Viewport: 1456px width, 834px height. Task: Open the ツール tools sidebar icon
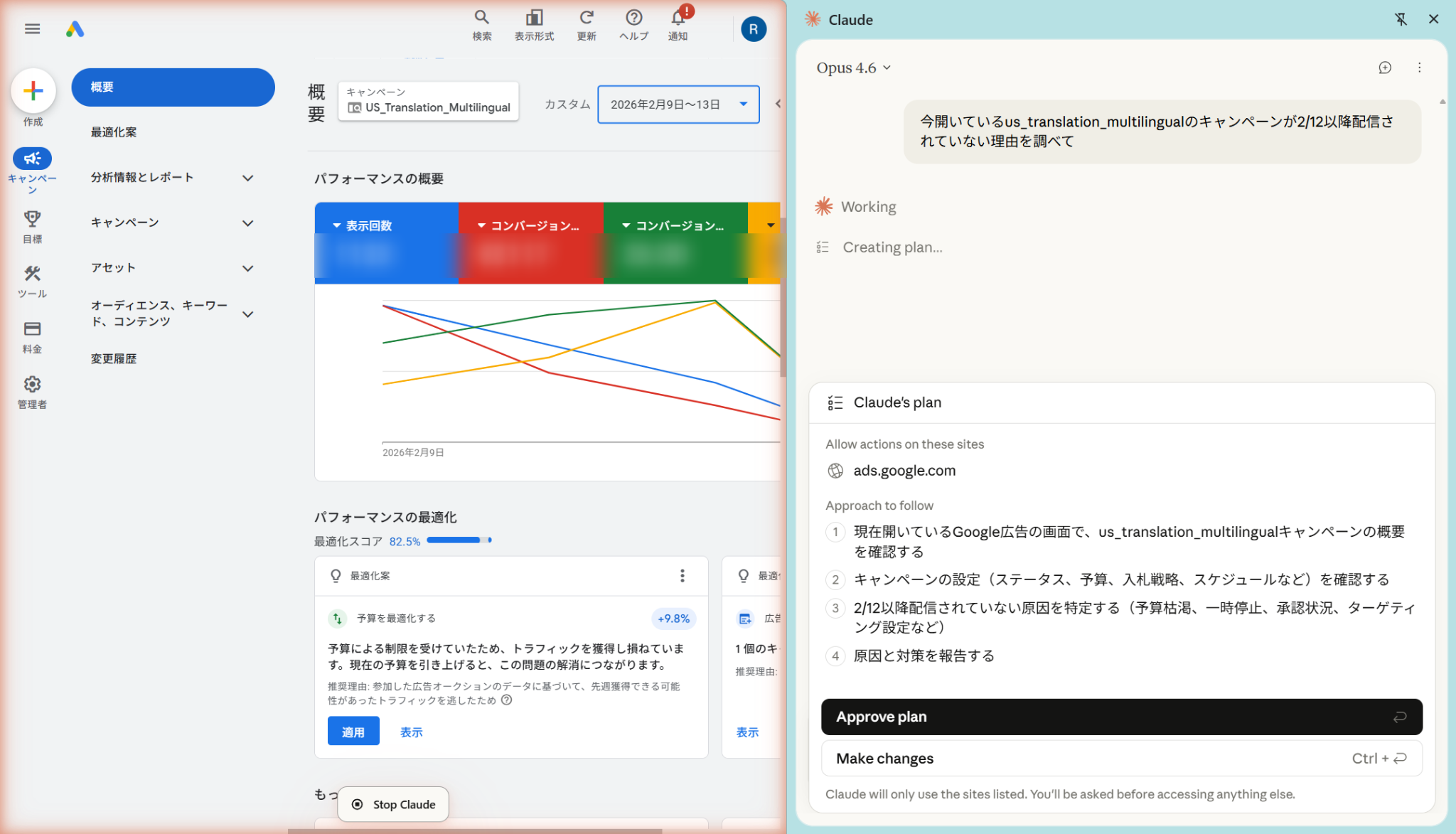coord(32,274)
